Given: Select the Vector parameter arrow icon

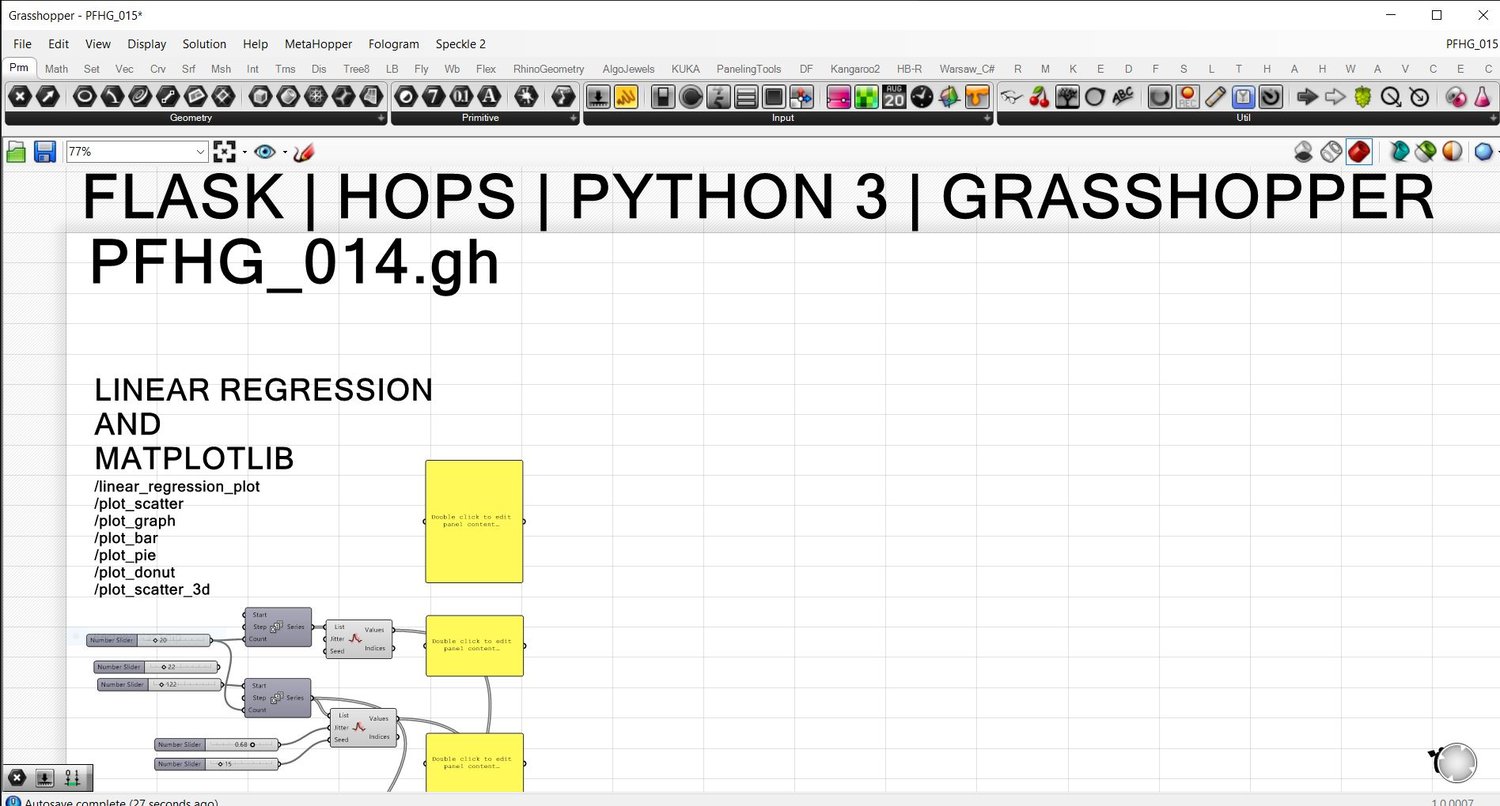Looking at the screenshot, I should (x=48, y=97).
